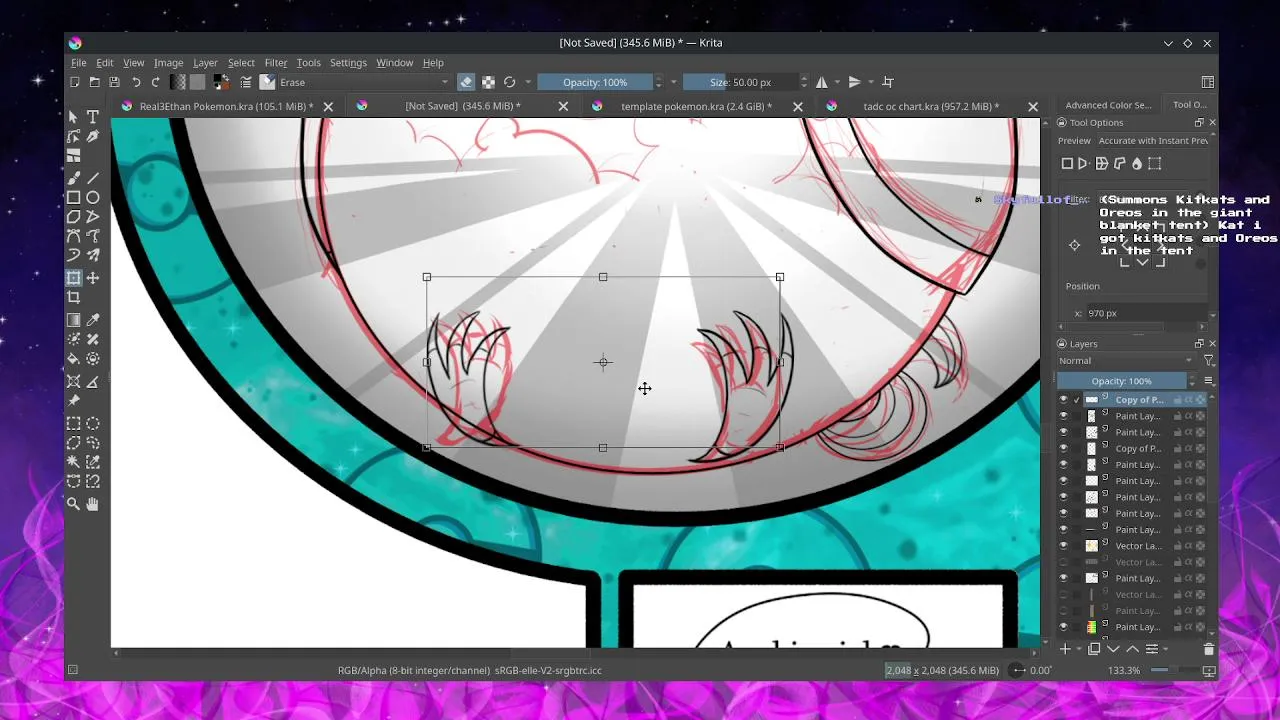Select the Rectangle shape tool

coord(73,198)
